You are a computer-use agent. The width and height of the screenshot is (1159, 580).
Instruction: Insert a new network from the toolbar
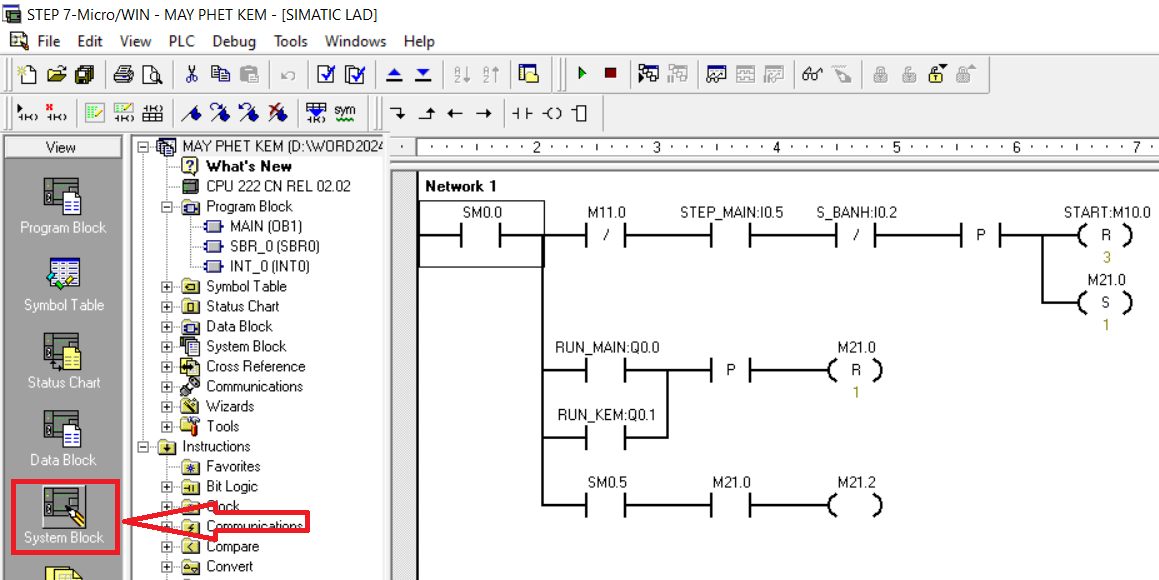pyautogui.click(x=27, y=113)
